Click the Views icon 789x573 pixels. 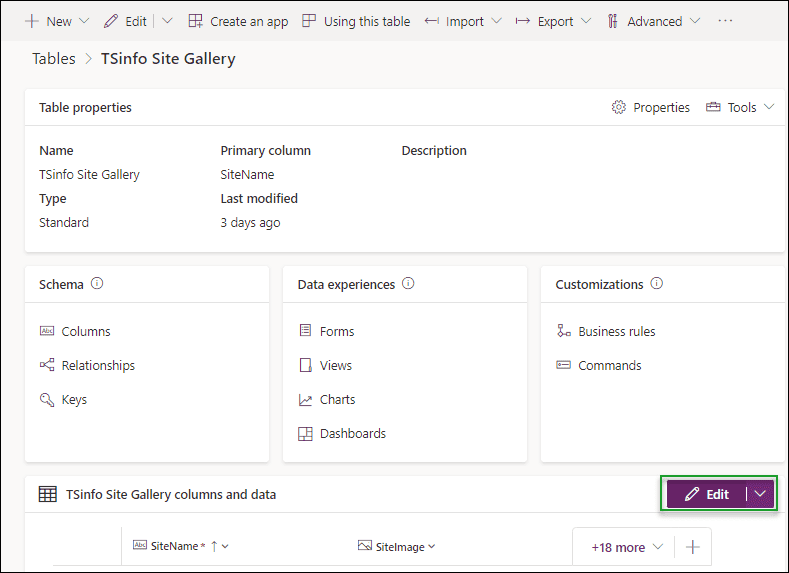pyautogui.click(x=305, y=365)
